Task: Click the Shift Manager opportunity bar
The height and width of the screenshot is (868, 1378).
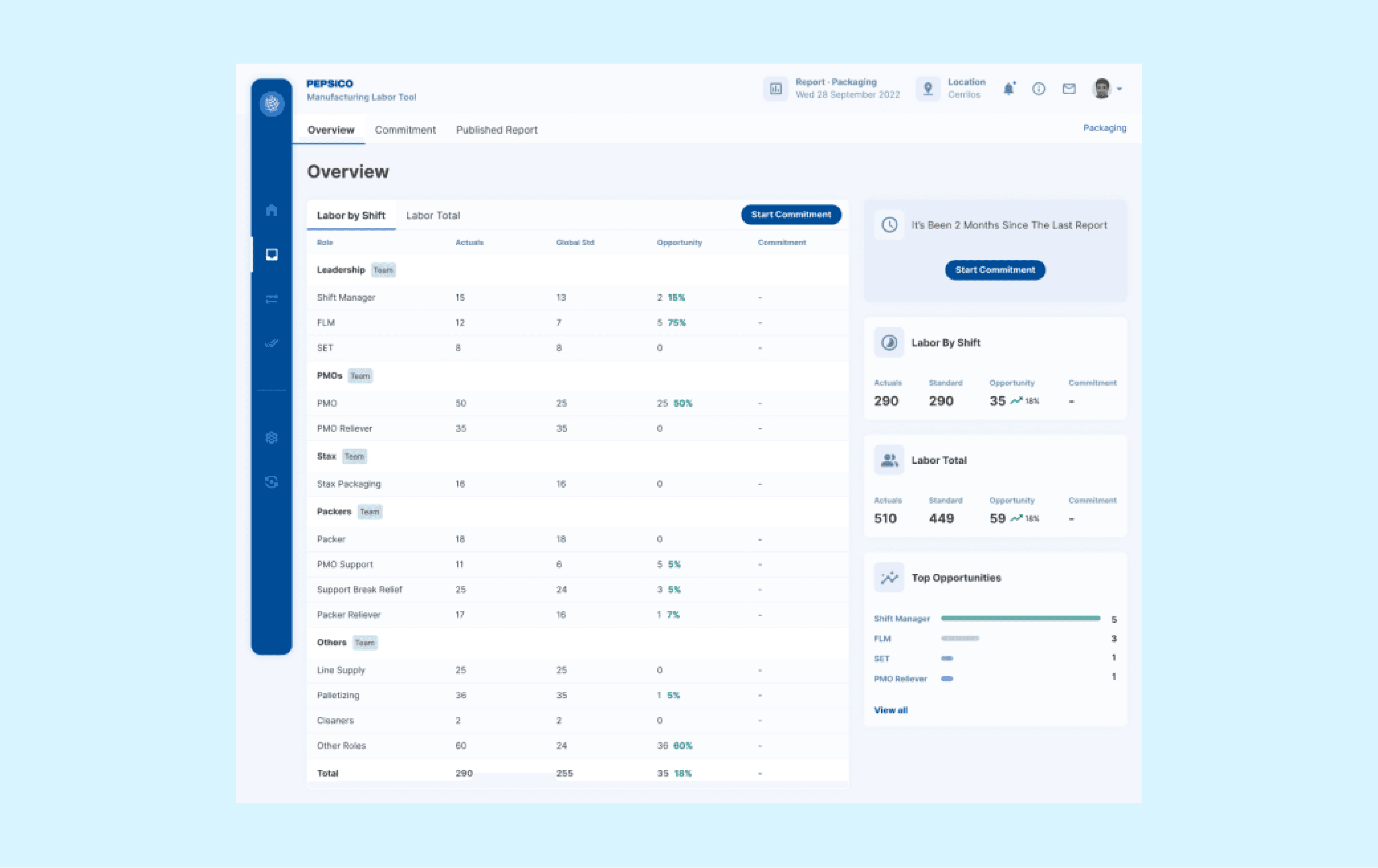Action: 1020,618
